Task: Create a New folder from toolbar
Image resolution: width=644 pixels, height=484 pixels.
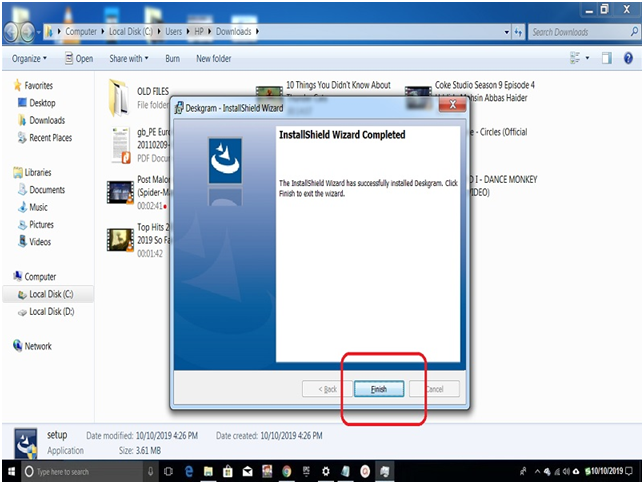Action: tap(214, 59)
